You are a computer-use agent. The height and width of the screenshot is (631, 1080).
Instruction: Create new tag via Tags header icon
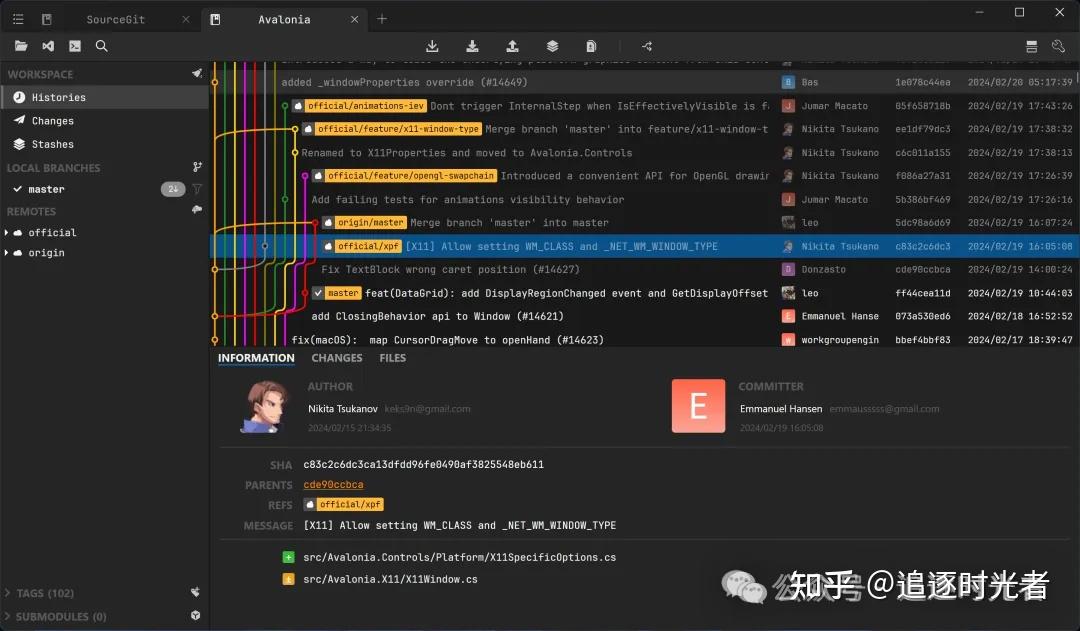pyautogui.click(x=196, y=592)
